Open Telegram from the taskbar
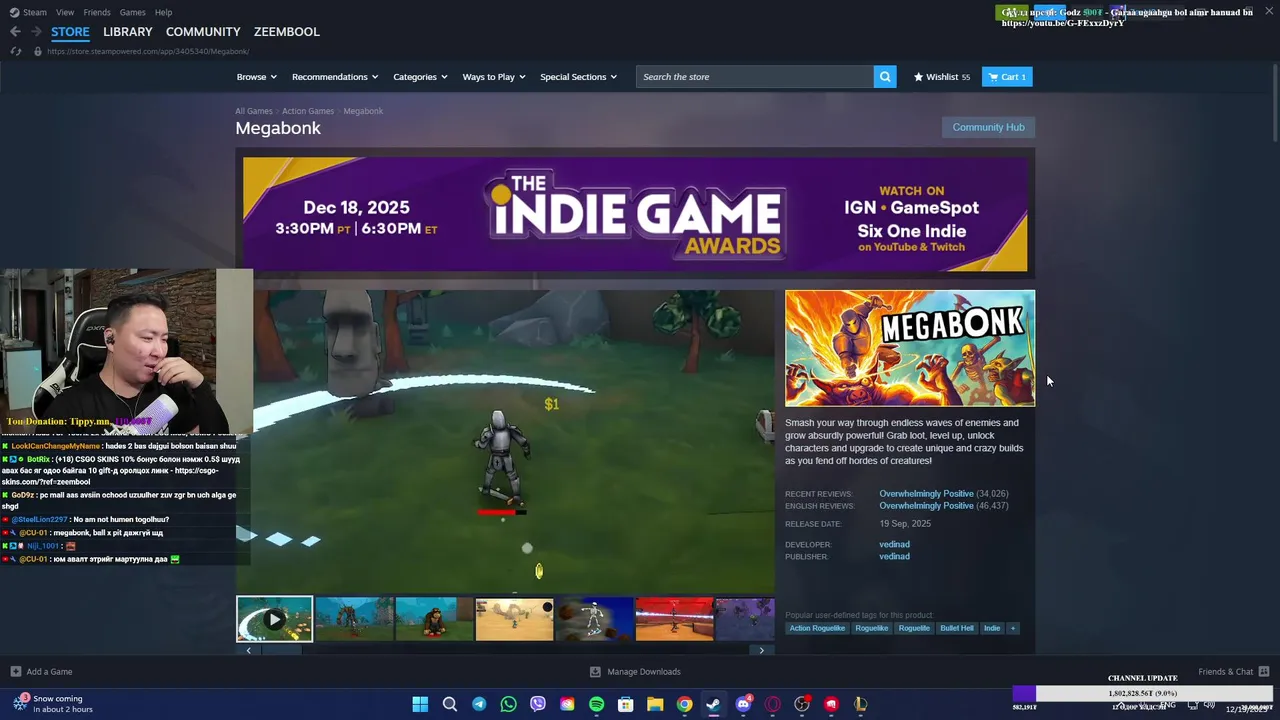The image size is (1280, 720). [479, 704]
